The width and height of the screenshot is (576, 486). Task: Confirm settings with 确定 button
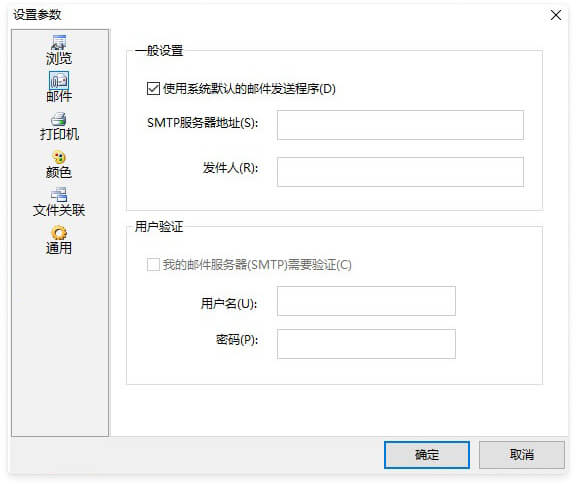tap(427, 455)
